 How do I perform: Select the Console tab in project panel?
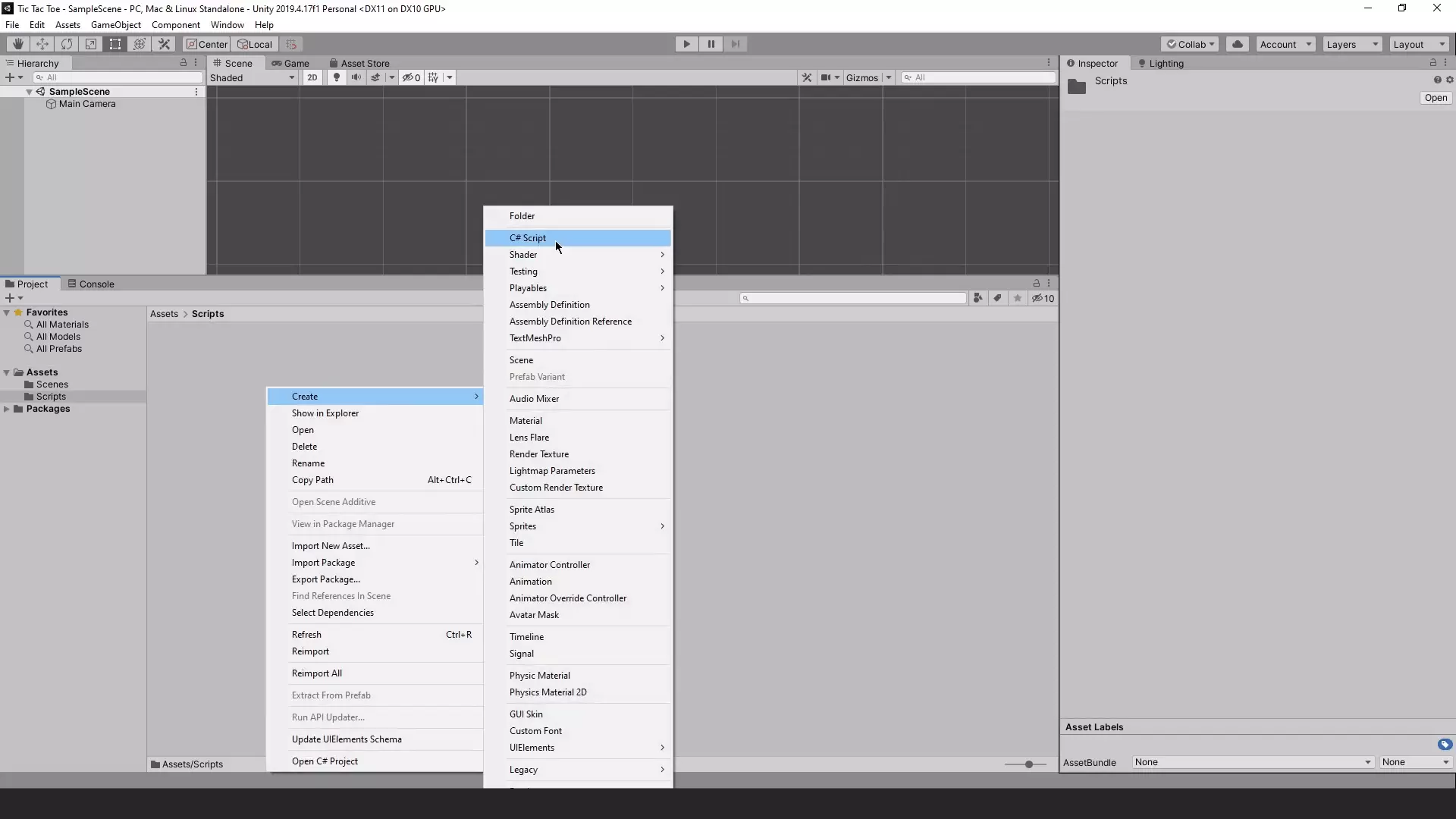click(97, 283)
